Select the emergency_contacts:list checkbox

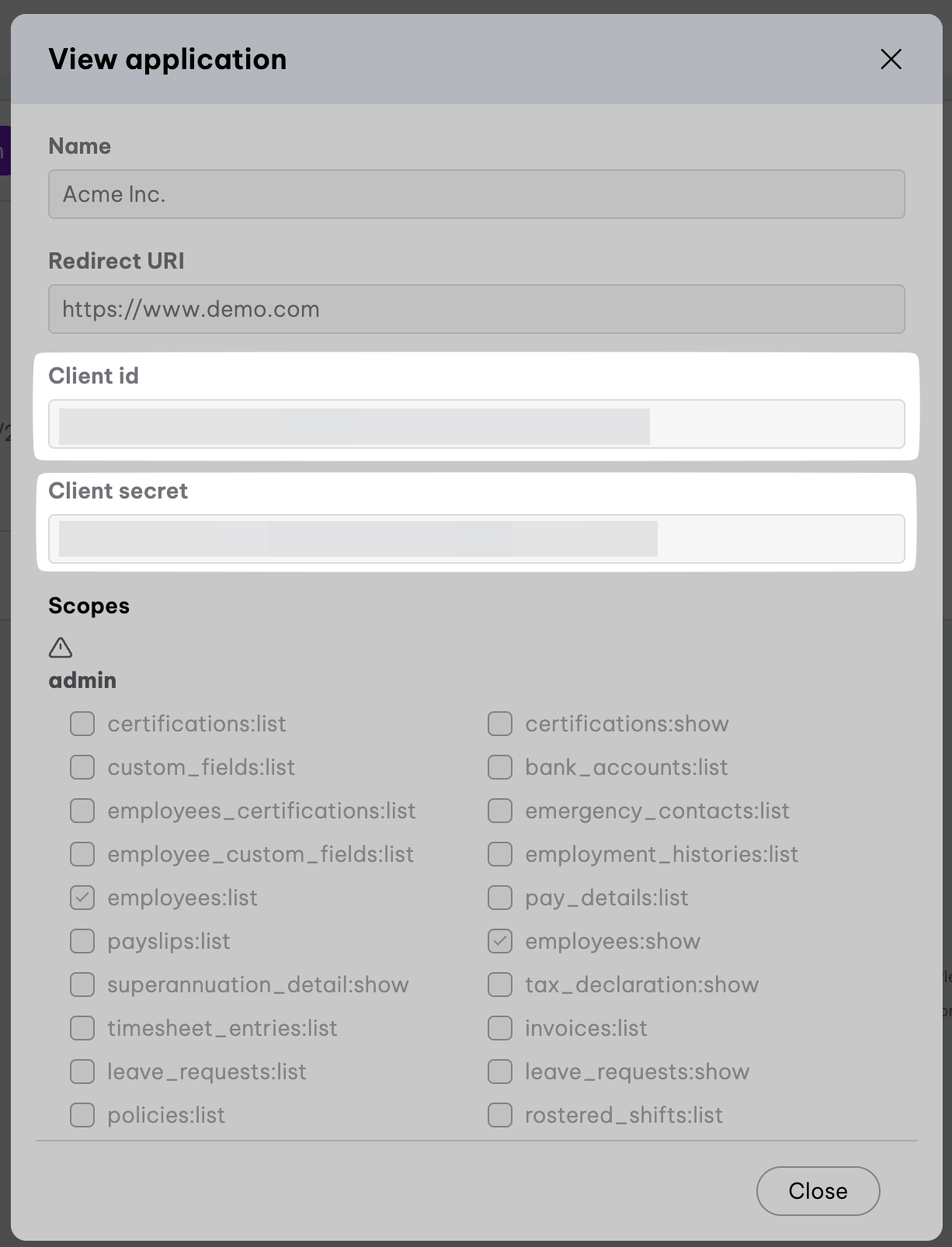[500, 811]
